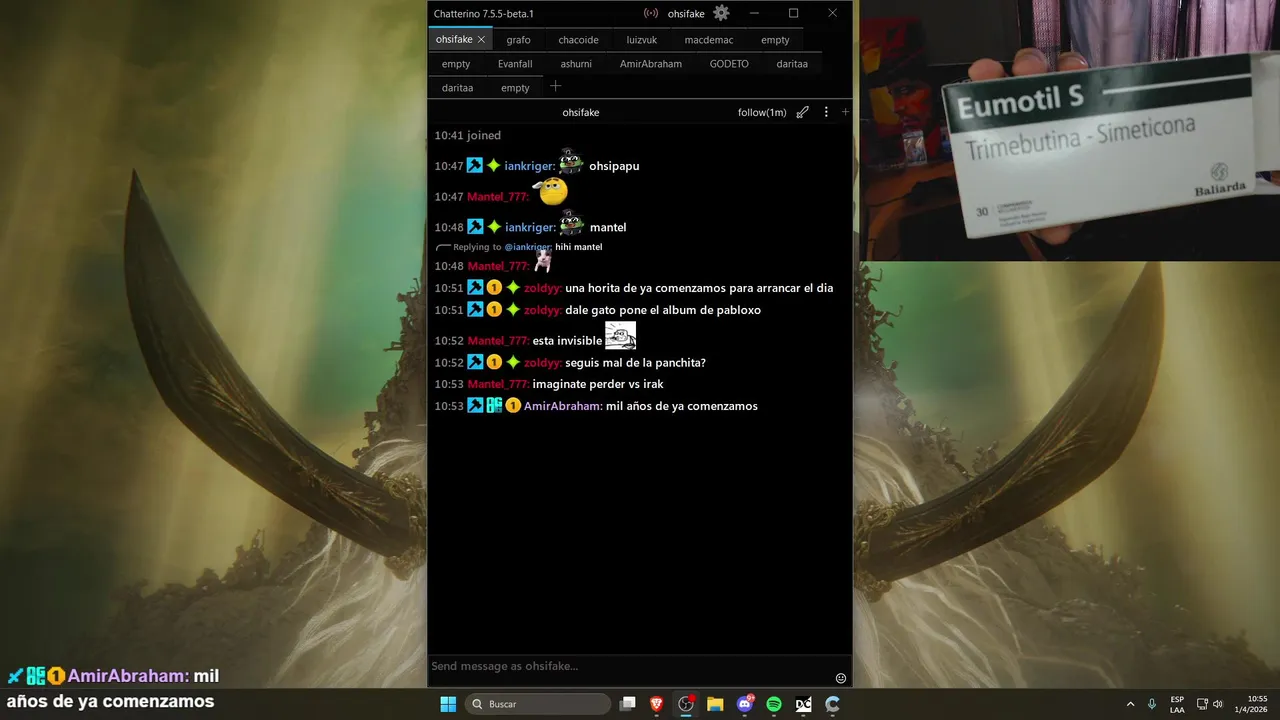The height and width of the screenshot is (720, 1280).
Task: Add a new tab with the plus button
Action: 556,86
